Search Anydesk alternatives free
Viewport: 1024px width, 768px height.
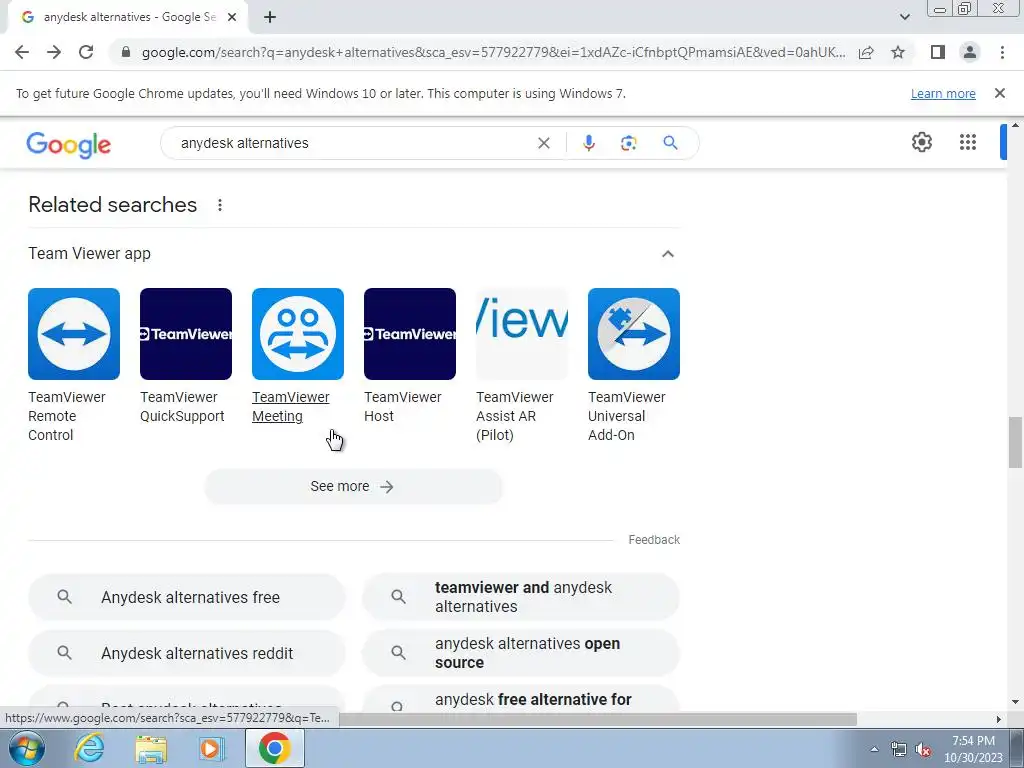coord(187,597)
